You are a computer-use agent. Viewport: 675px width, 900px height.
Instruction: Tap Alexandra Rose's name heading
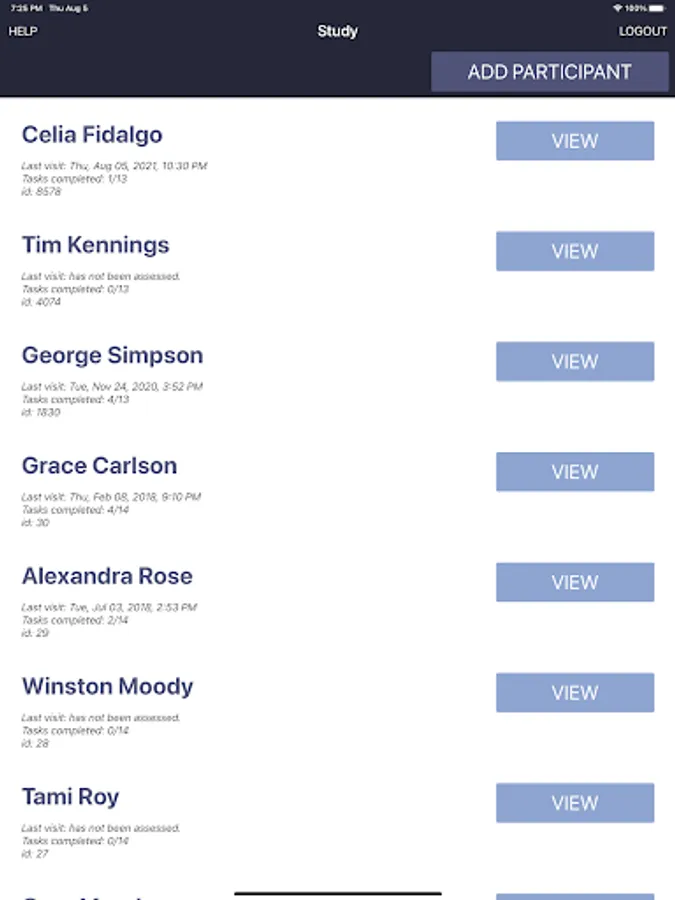point(107,576)
